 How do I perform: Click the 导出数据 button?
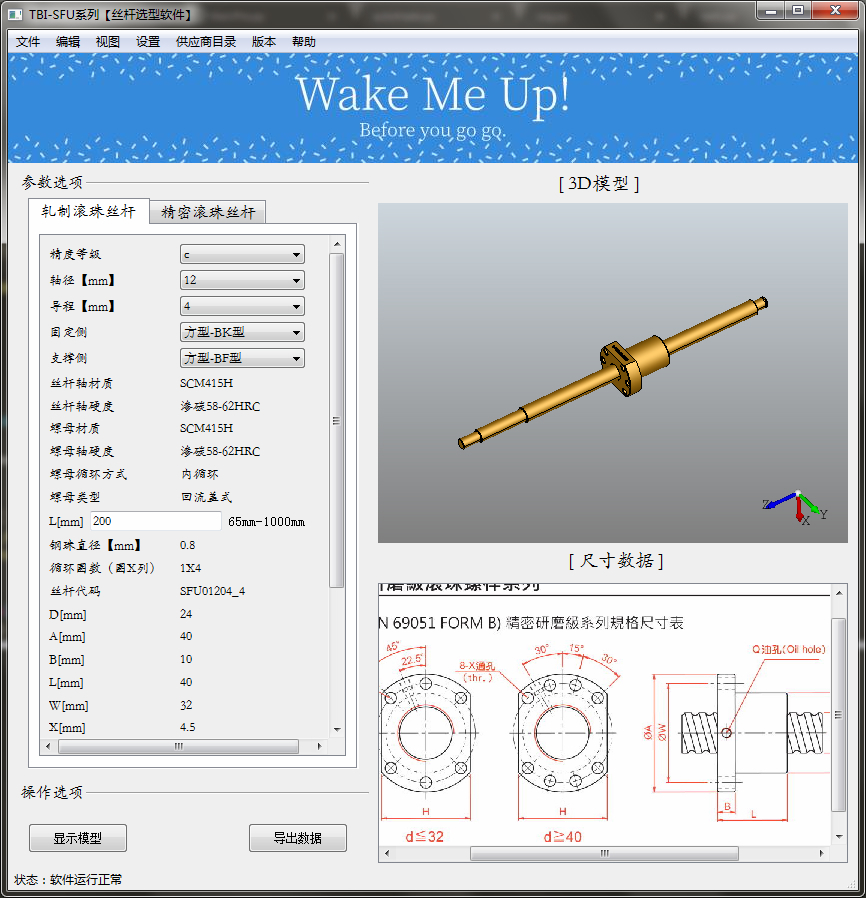(x=297, y=838)
